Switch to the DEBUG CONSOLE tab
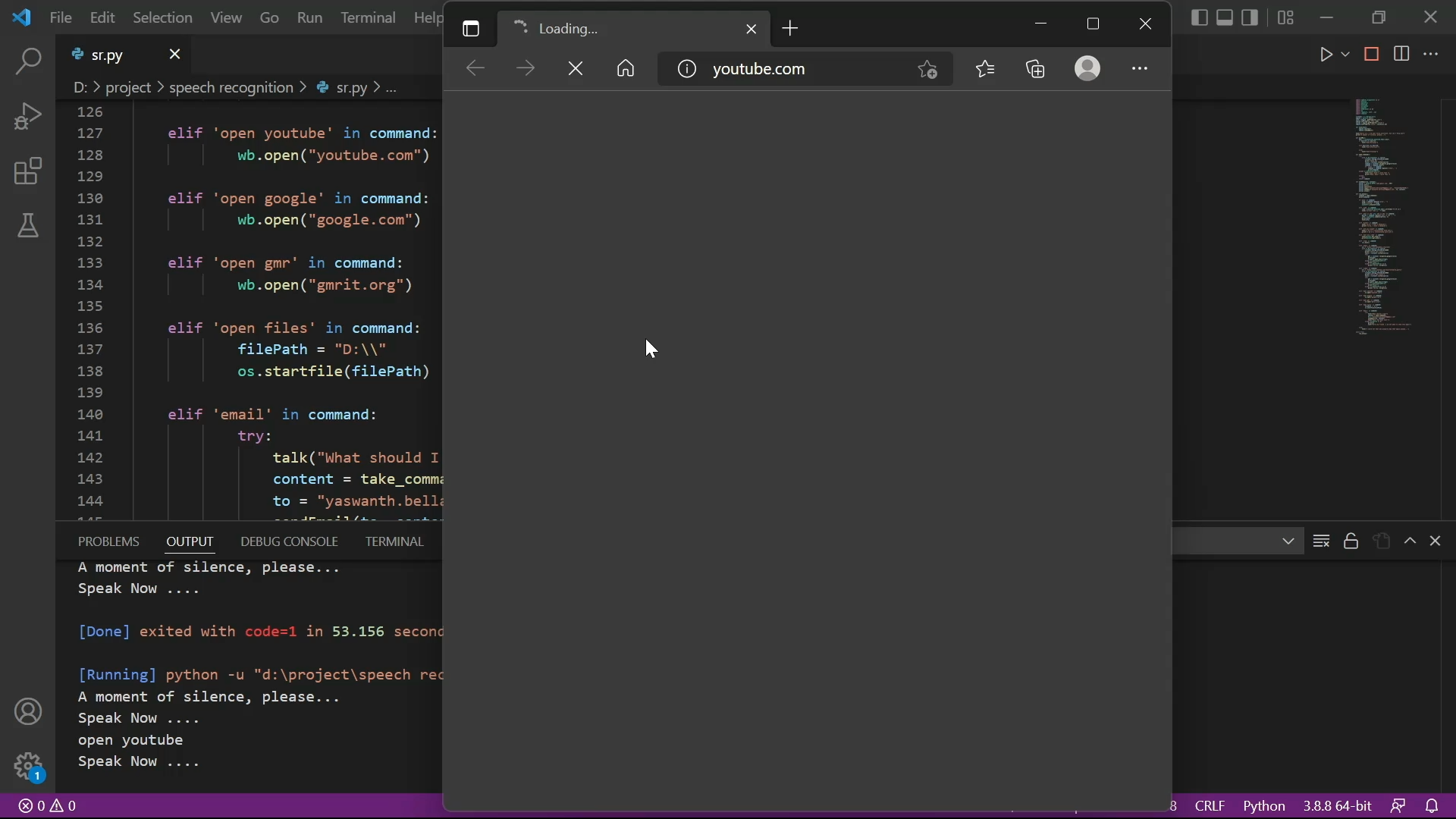 pyautogui.click(x=289, y=541)
